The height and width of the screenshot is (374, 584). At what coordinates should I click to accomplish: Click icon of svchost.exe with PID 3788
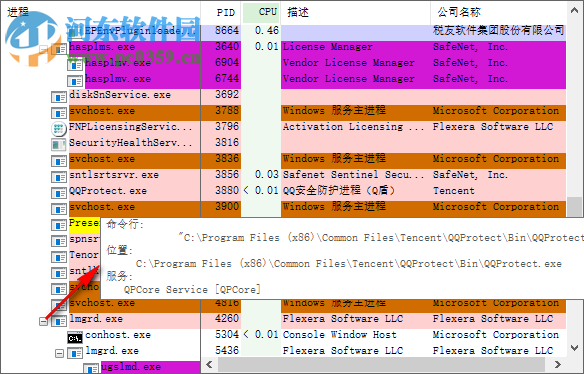[59, 113]
